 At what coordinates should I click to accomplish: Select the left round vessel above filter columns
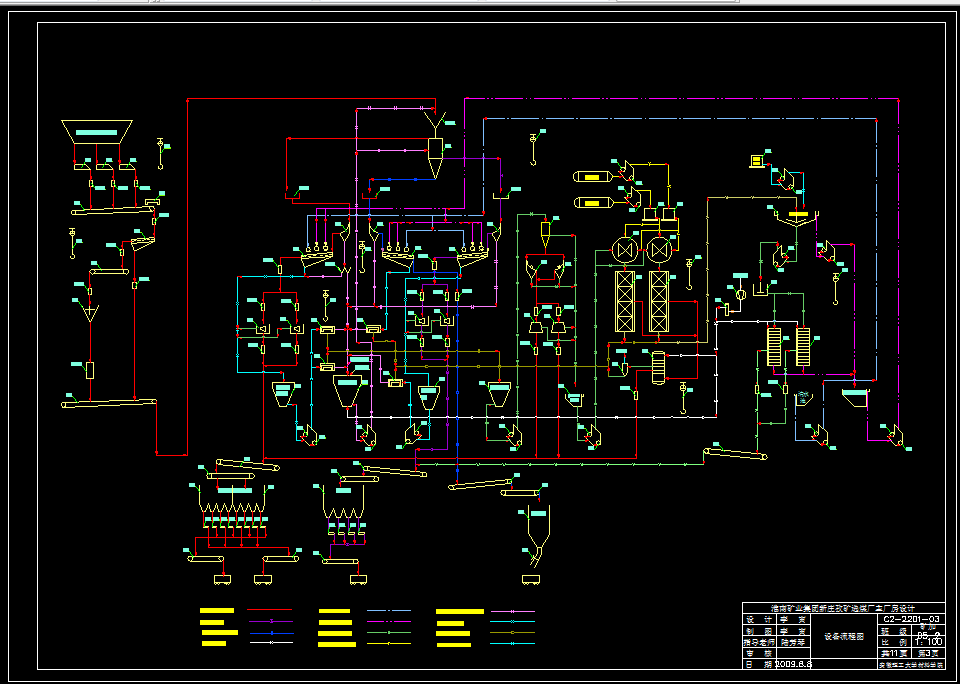624,250
